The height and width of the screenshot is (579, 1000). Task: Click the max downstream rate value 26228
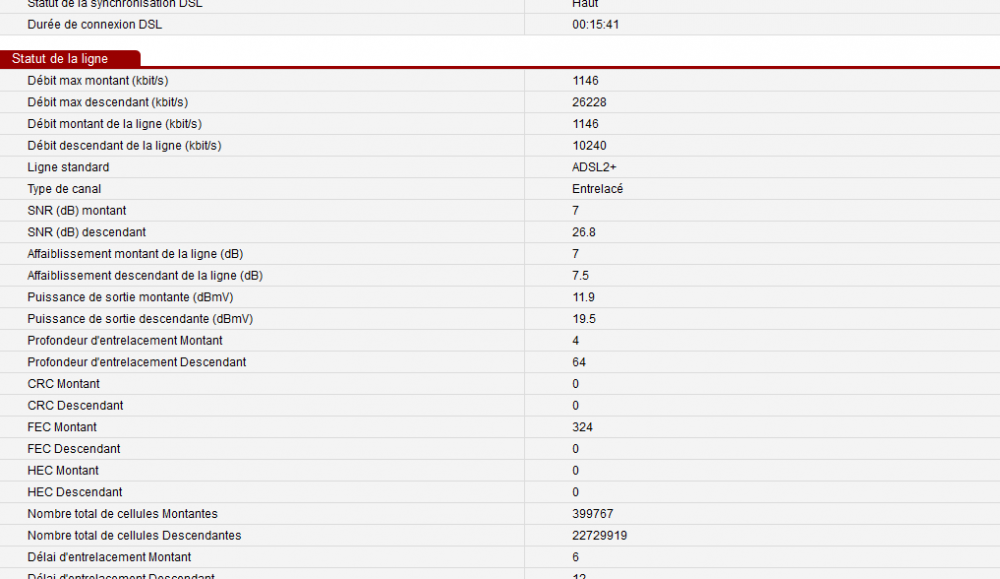(589, 102)
